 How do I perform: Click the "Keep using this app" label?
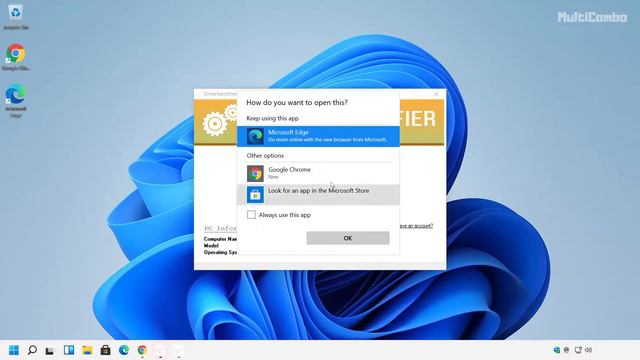[273, 118]
